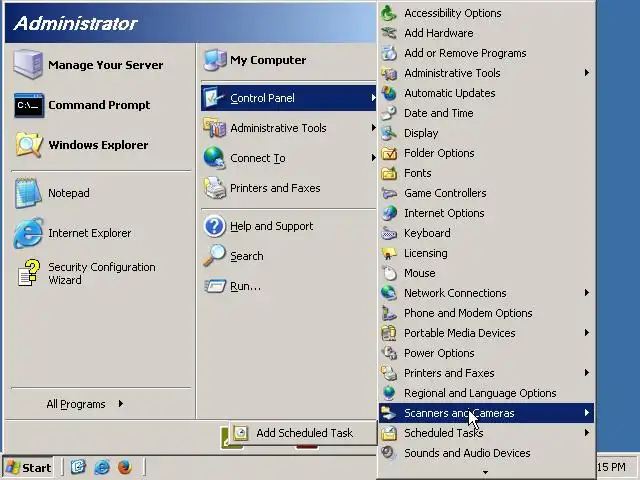This screenshot has height=480, width=640.
Task: Click the Automatic Updates icon
Action: tap(389, 93)
